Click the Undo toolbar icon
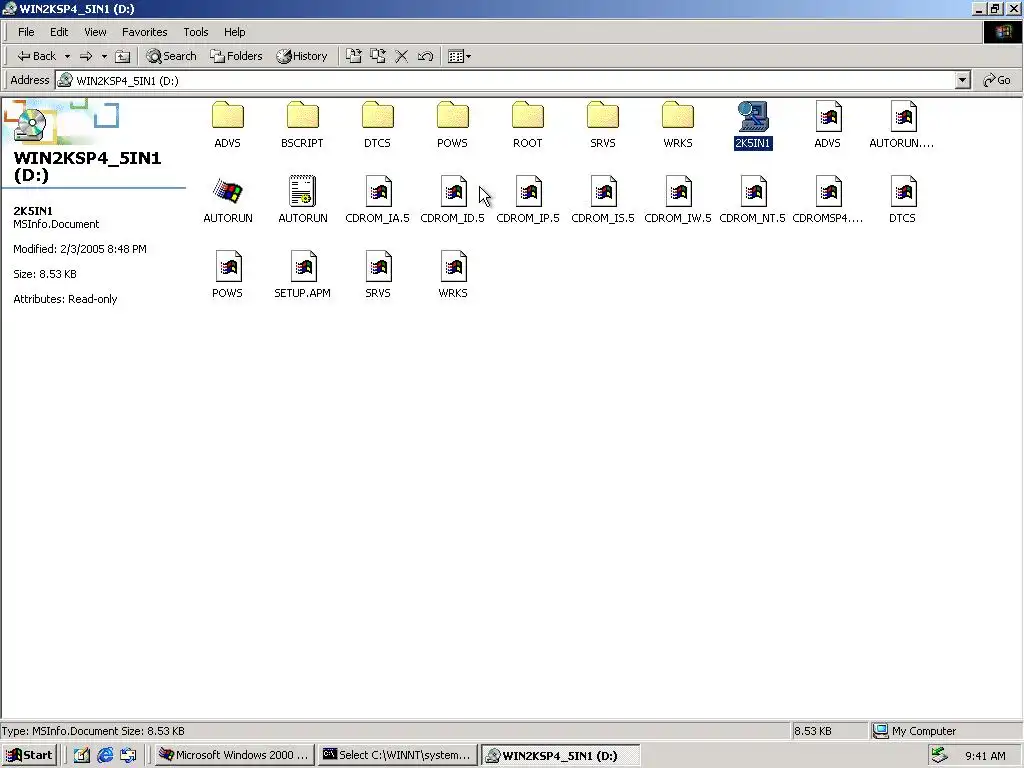The height and width of the screenshot is (768, 1024). tap(425, 56)
